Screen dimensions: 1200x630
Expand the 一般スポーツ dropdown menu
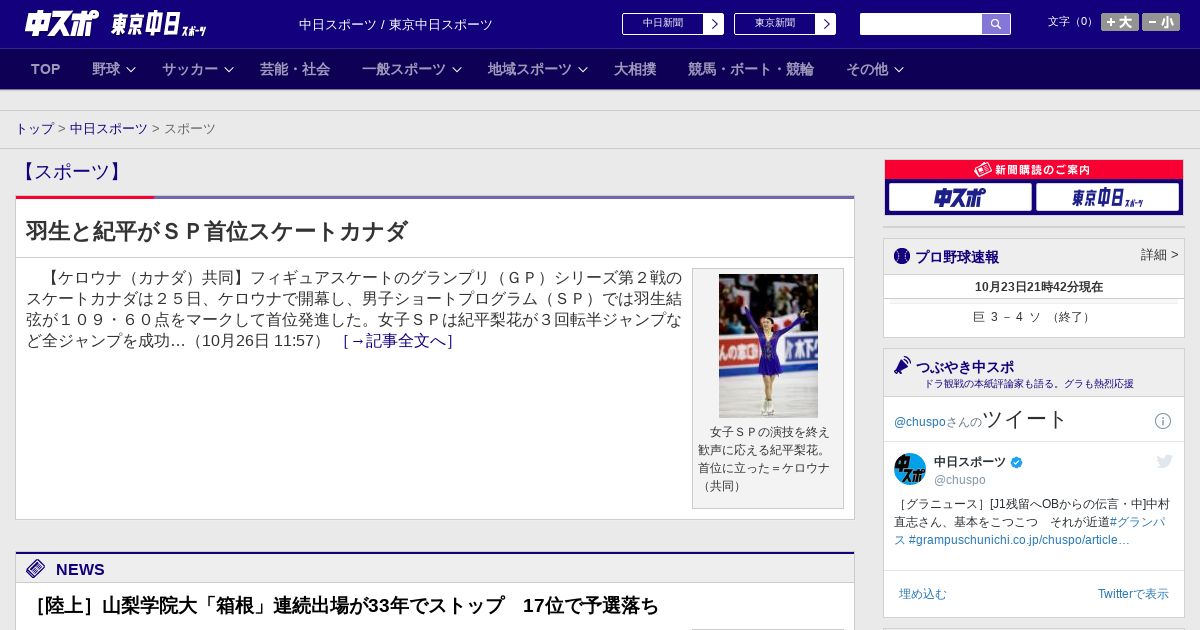412,69
